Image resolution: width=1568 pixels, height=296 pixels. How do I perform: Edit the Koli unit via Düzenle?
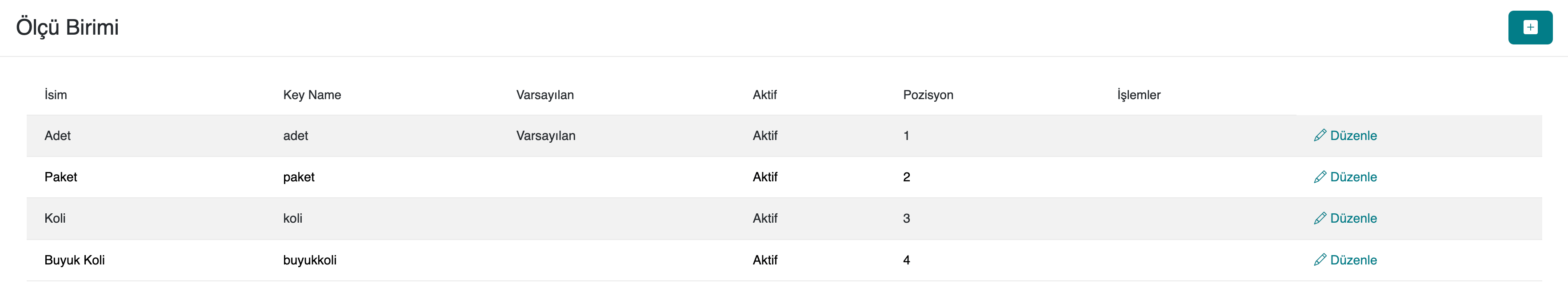tap(1352, 218)
